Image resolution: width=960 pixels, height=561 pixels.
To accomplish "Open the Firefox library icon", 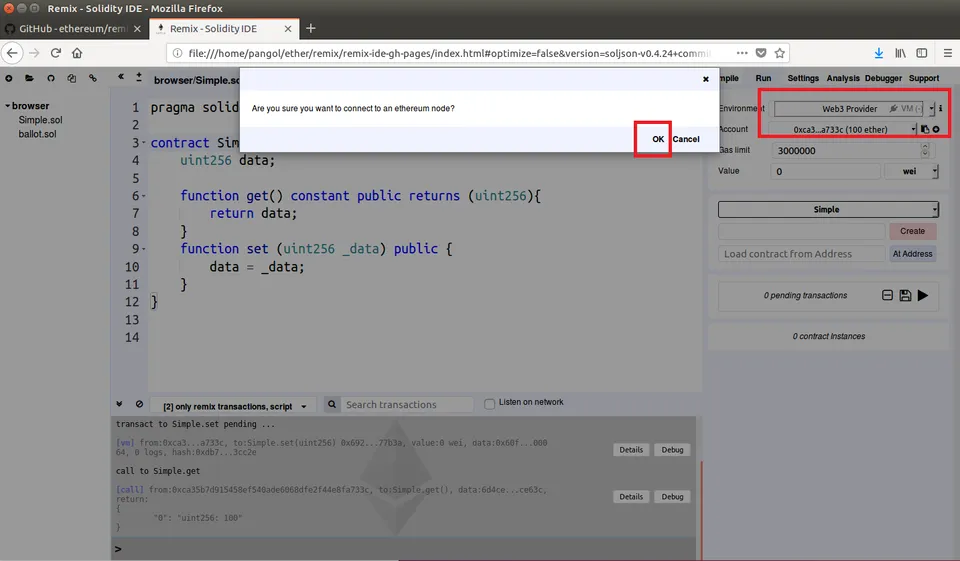I will pos(900,53).
